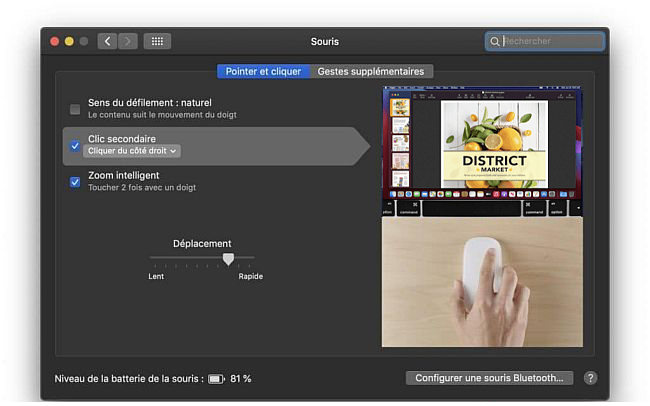
Task: Enable 'Sens du défilement : naturel' checkbox
Action: tap(75, 108)
